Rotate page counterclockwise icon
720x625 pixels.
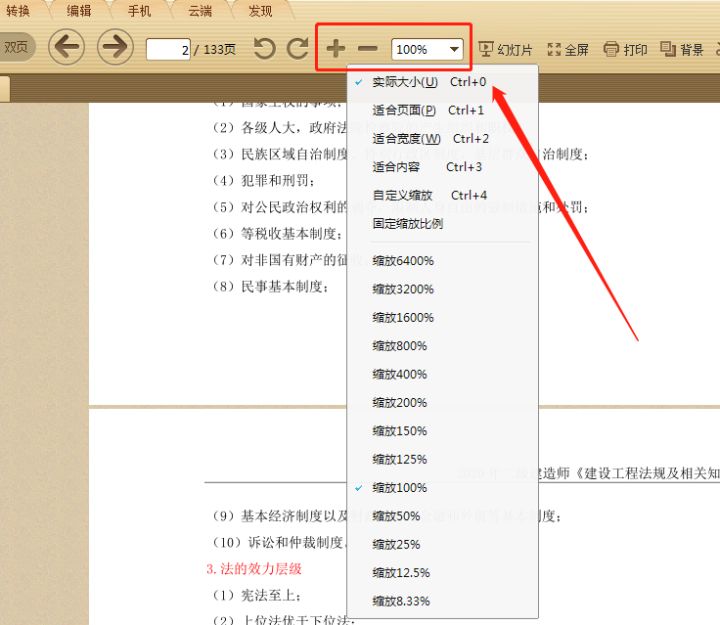(x=264, y=48)
